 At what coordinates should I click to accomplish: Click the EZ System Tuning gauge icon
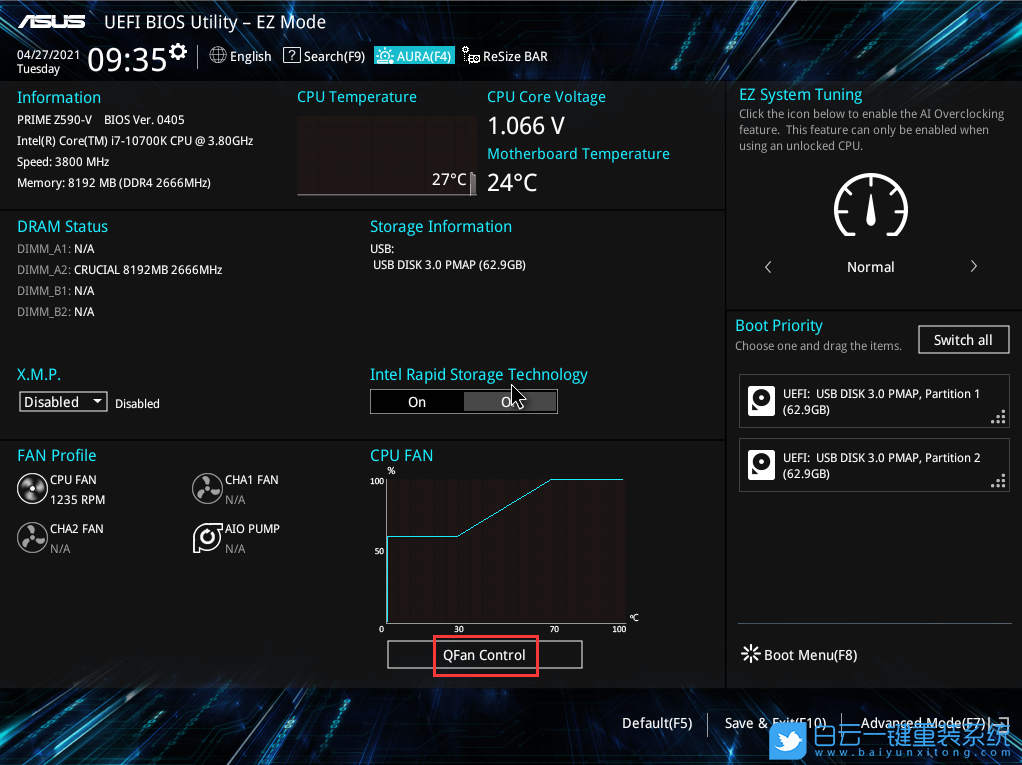tap(870, 205)
